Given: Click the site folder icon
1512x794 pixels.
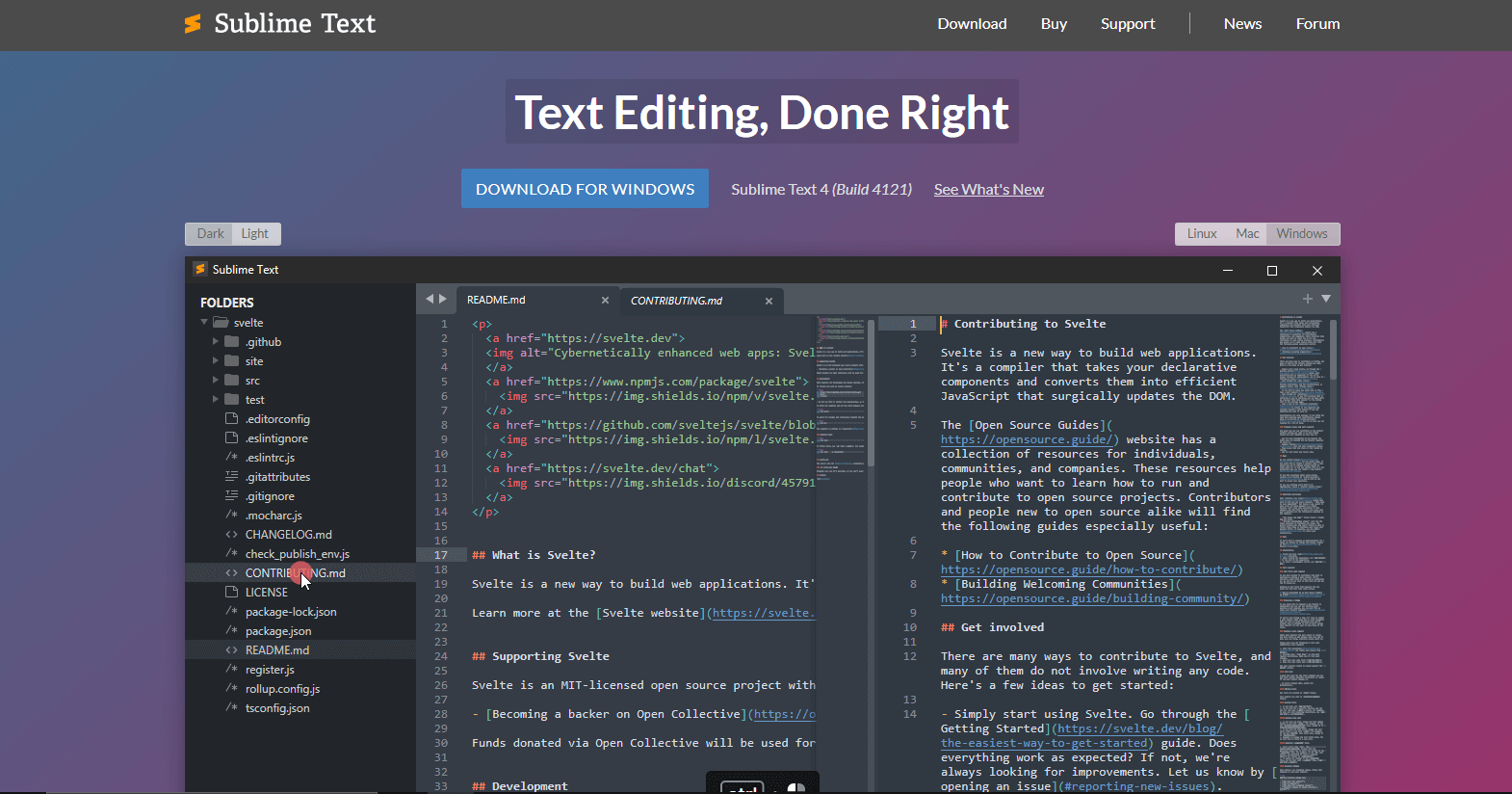Looking at the screenshot, I should pyautogui.click(x=232, y=361).
